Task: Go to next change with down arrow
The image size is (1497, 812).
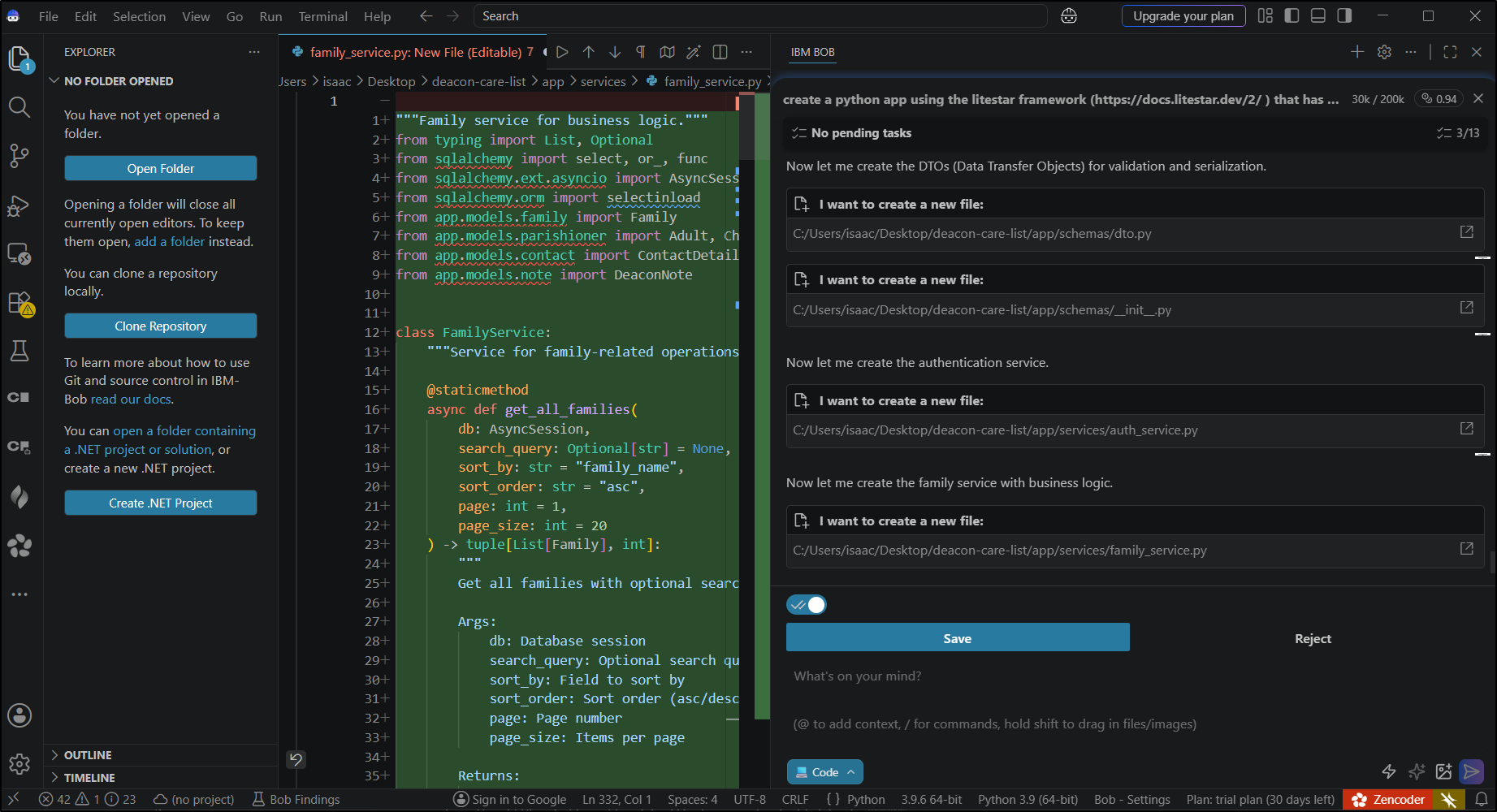Action: click(615, 52)
